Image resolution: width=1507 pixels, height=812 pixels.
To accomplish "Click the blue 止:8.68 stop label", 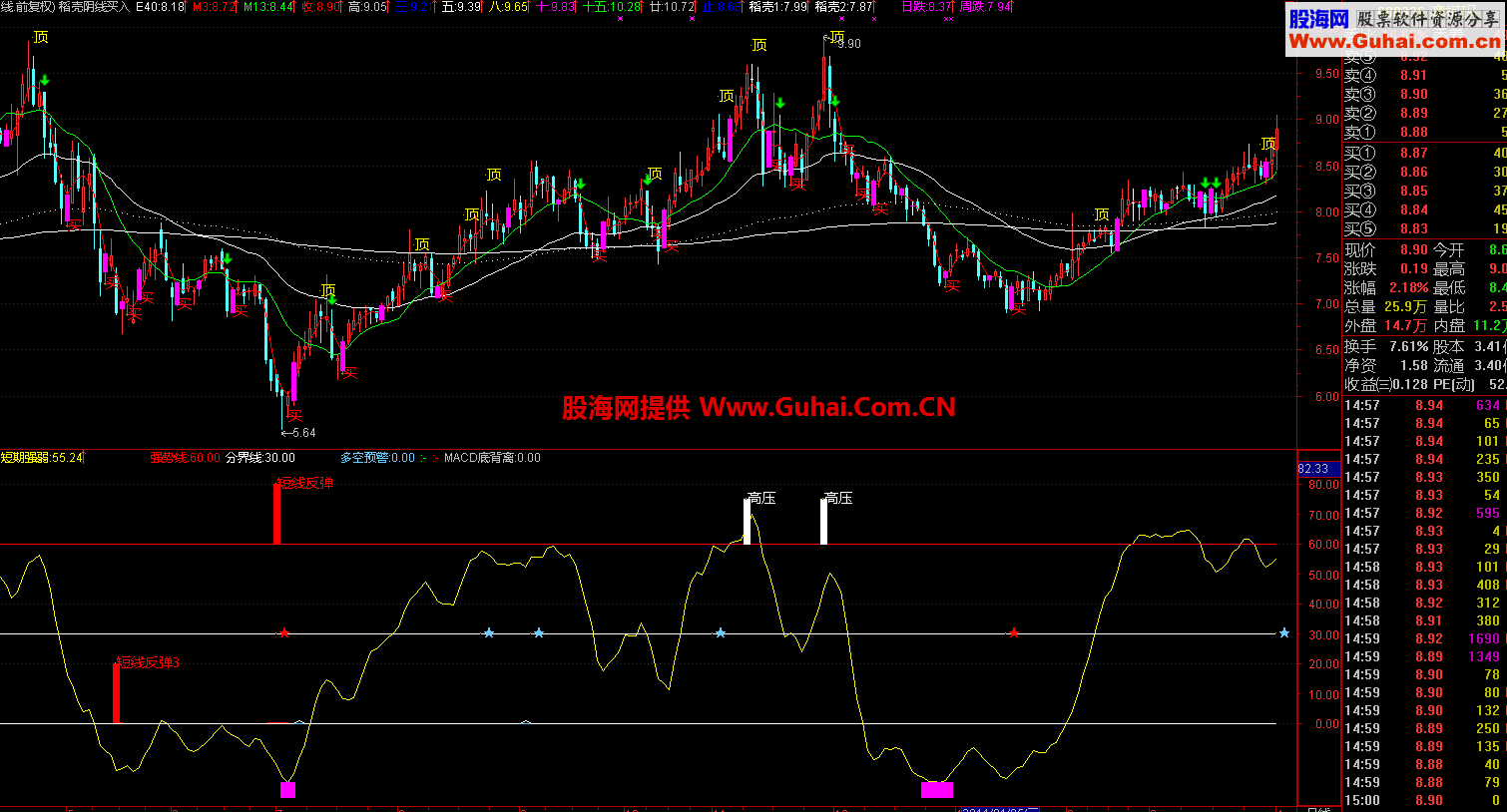I will tap(722, 7).
